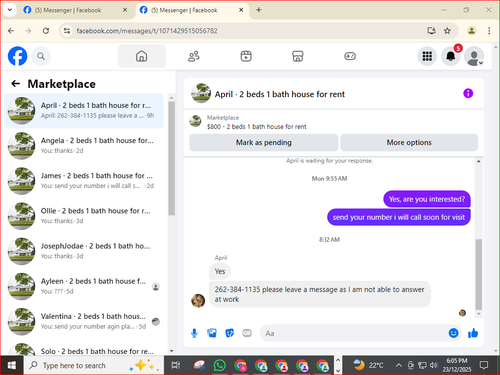
Task: Click the chat list scrollbar thumb
Action: pyautogui.click(x=171, y=158)
